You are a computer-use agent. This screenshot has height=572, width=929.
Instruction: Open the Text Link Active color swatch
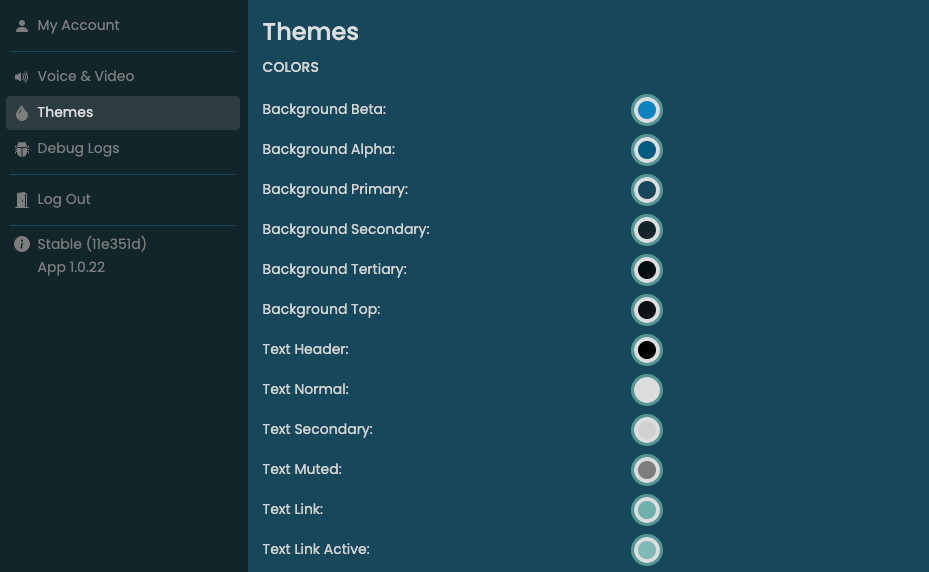pyautogui.click(x=647, y=550)
